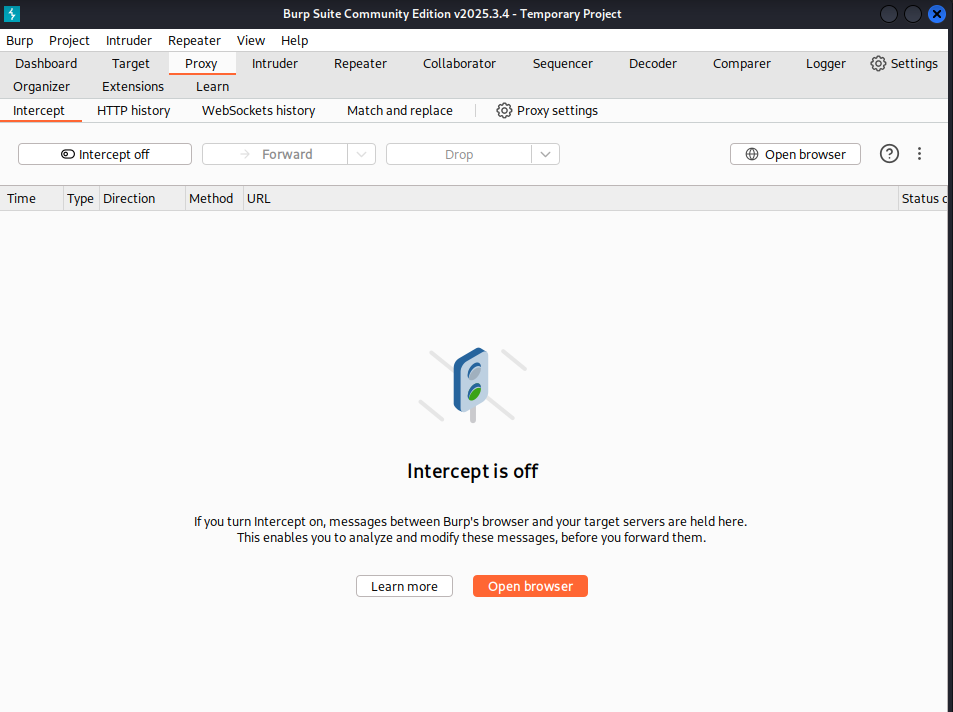Viewport: 953px width, 712px height.
Task: Click the Learn more button
Action: tap(404, 586)
